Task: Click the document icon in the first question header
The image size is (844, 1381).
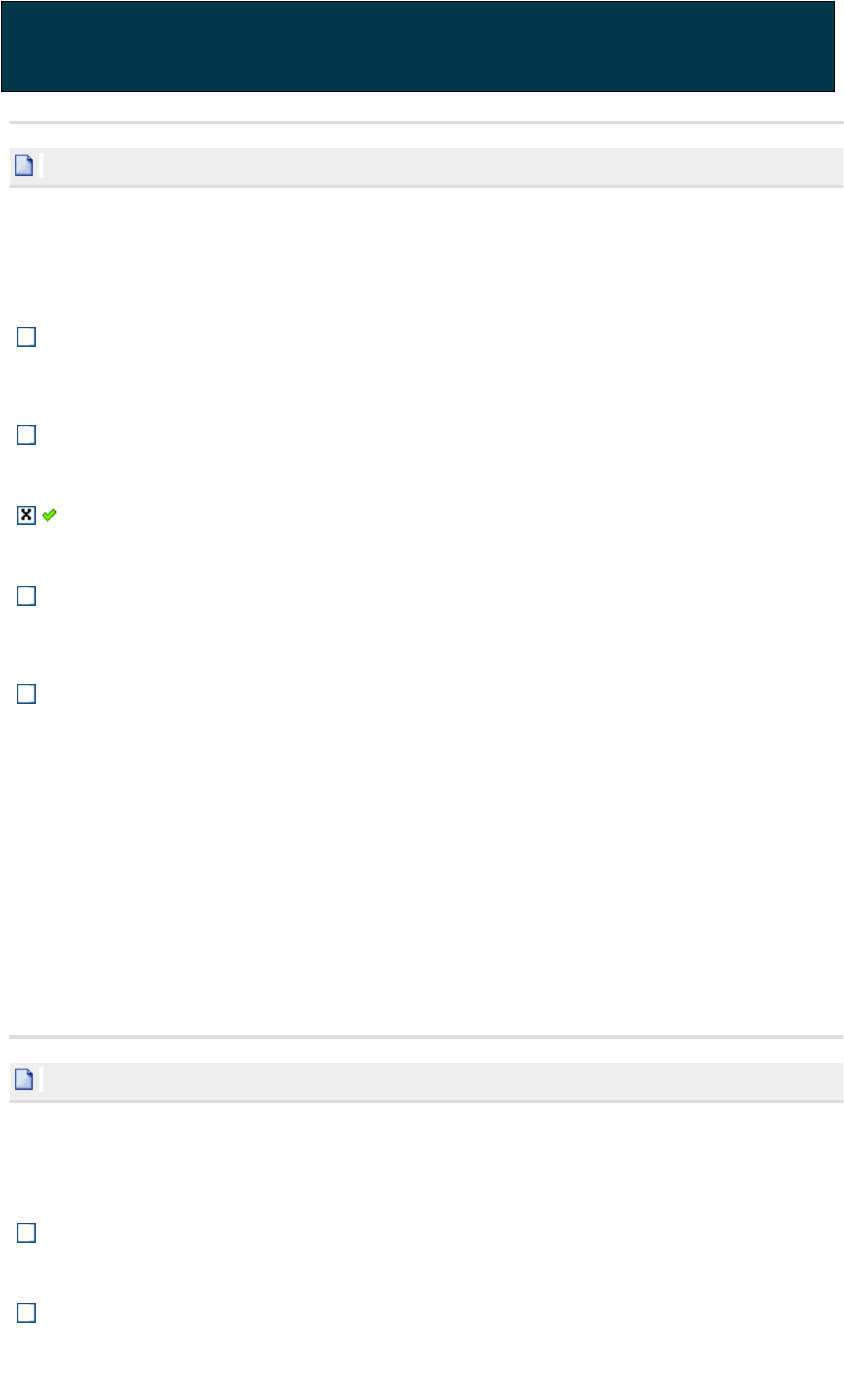Action: (24, 166)
